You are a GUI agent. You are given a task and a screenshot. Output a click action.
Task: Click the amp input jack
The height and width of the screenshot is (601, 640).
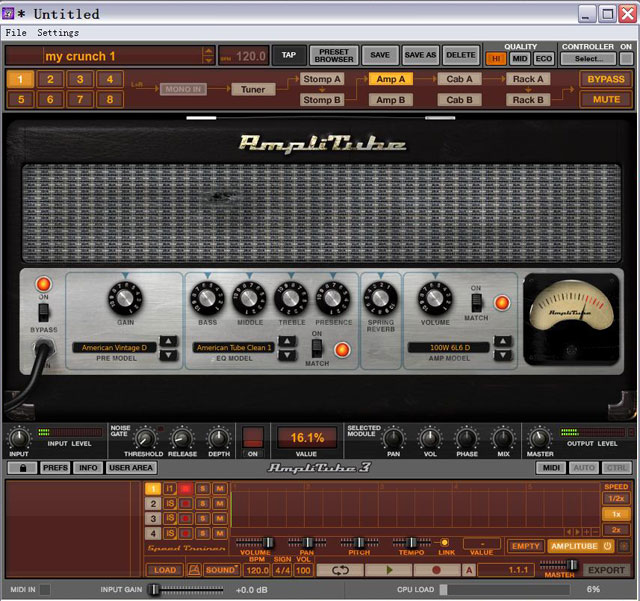(x=43, y=348)
